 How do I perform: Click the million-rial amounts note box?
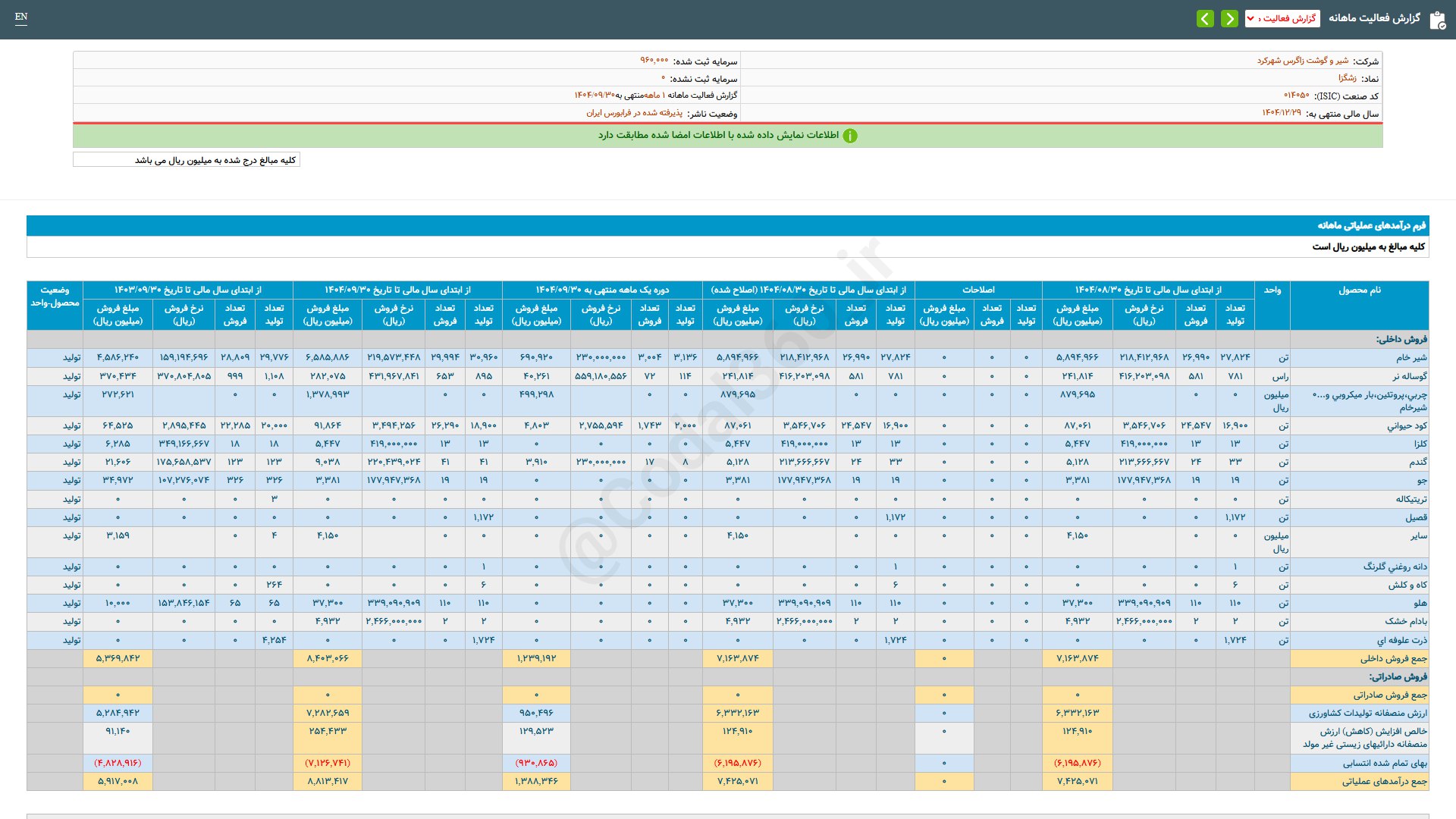click(x=187, y=160)
